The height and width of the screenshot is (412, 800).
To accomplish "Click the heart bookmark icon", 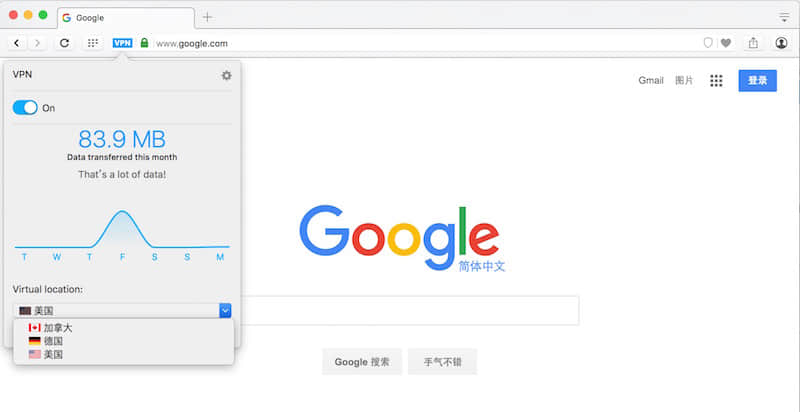I will click(x=725, y=43).
